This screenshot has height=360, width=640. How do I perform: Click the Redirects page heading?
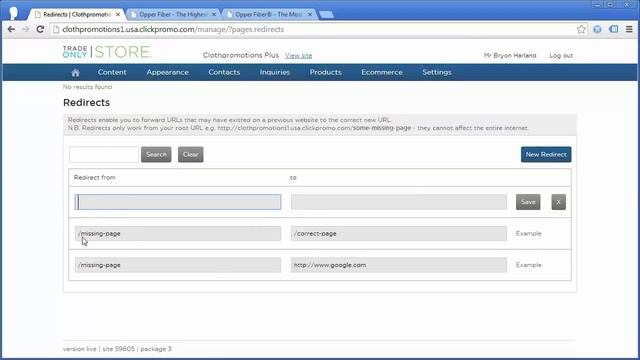click(x=87, y=102)
